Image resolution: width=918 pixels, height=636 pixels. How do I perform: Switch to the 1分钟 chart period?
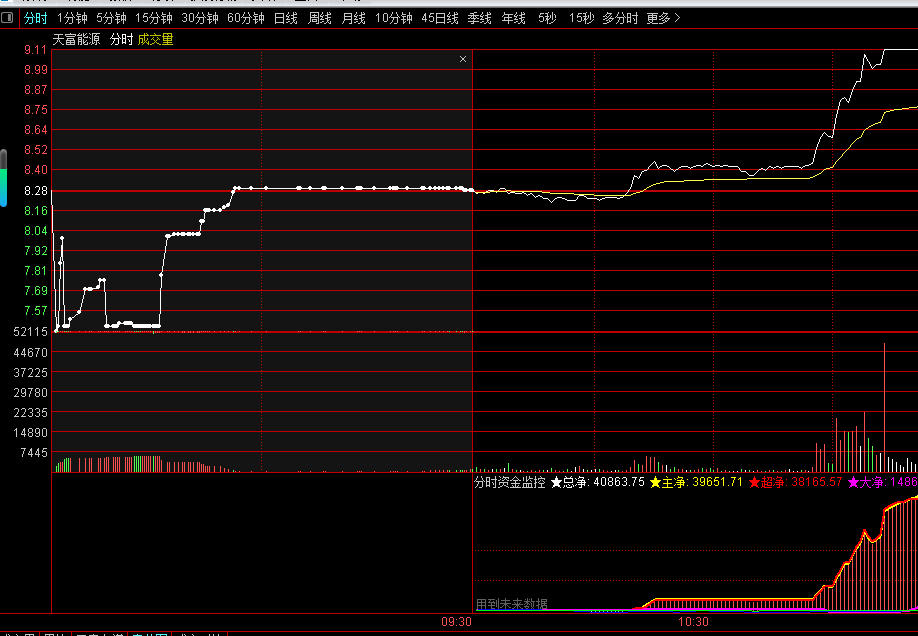72,18
